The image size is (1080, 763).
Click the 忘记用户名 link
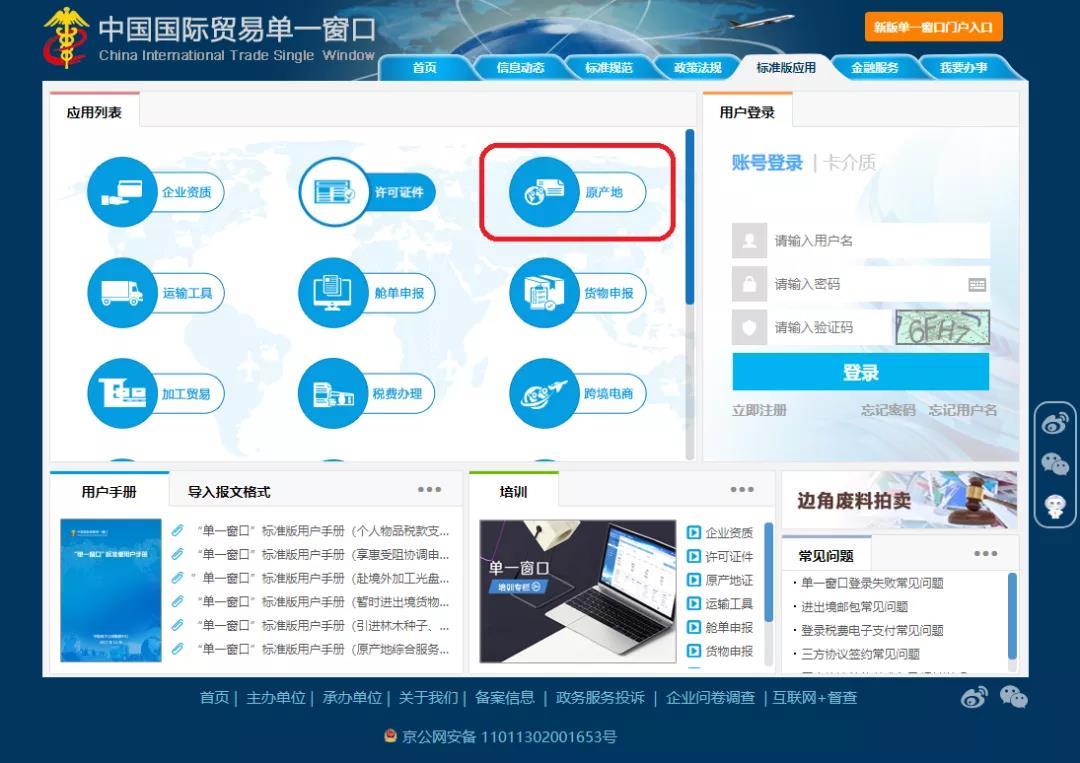coord(962,410)
